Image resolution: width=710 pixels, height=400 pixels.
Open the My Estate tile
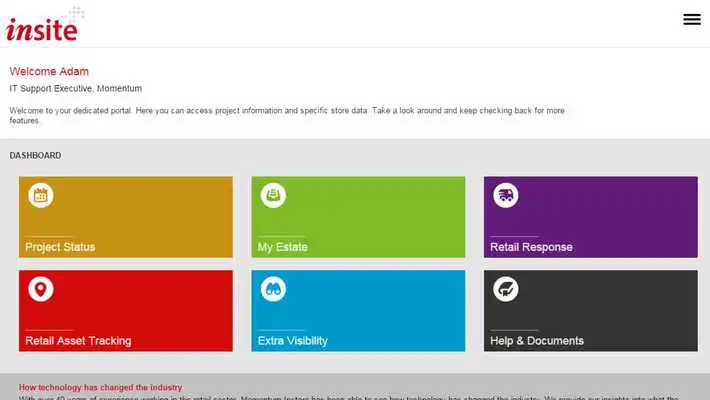pos(358,217)
